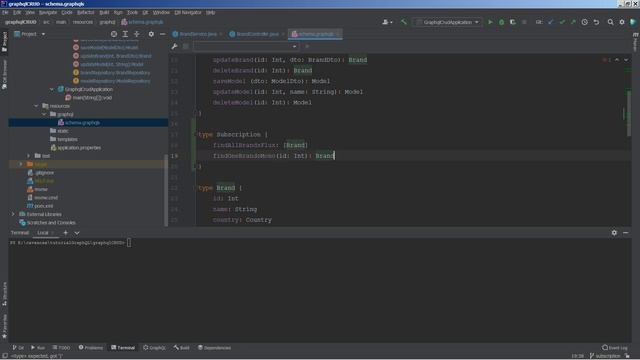Select schema.graphqls file in Project tree
The width and height of the screenshot is (640, 360).
(x=82, y=122)
